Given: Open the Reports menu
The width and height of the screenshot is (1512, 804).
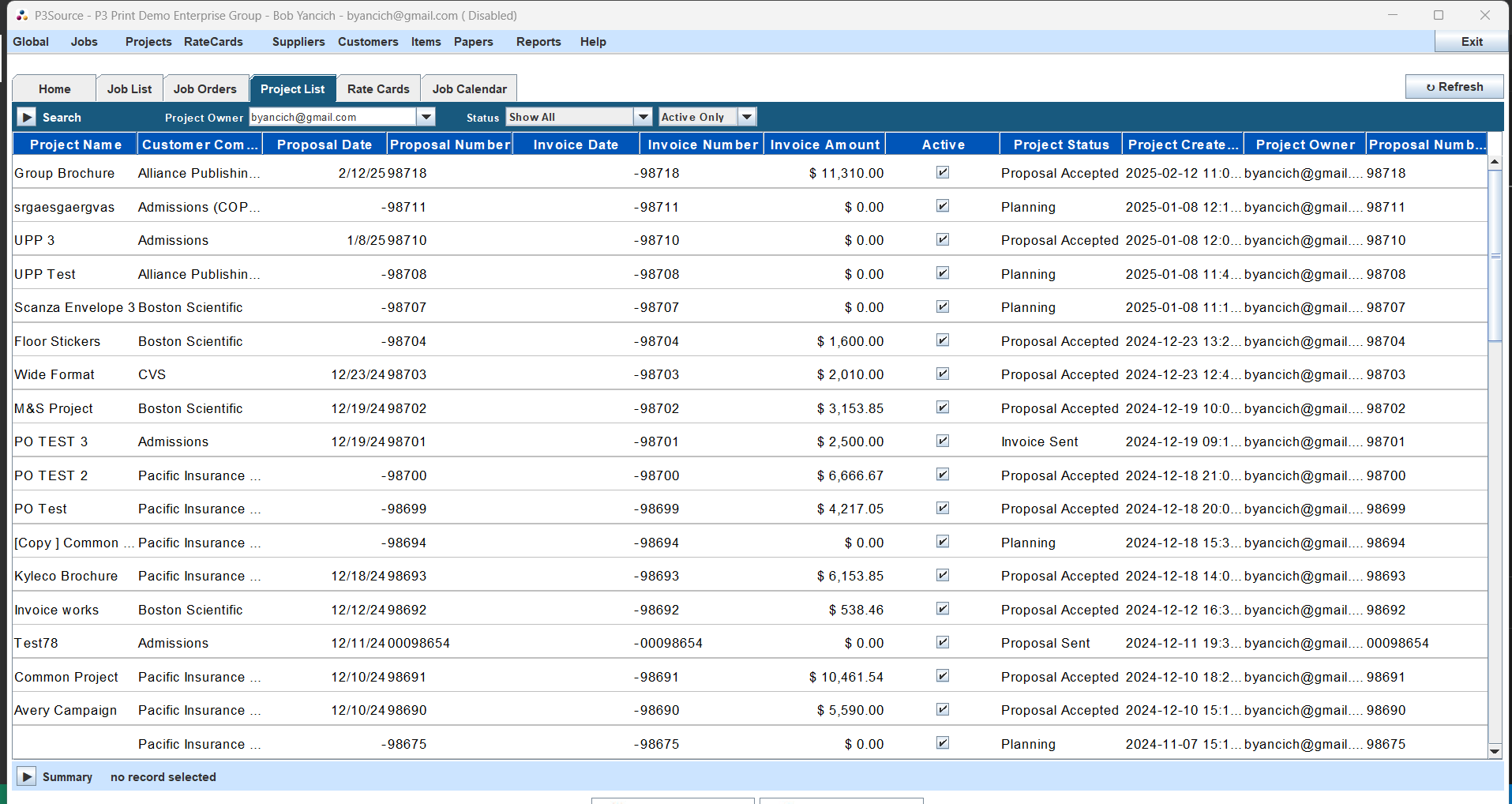Looking at the screenshot, I should coord(538,42).
